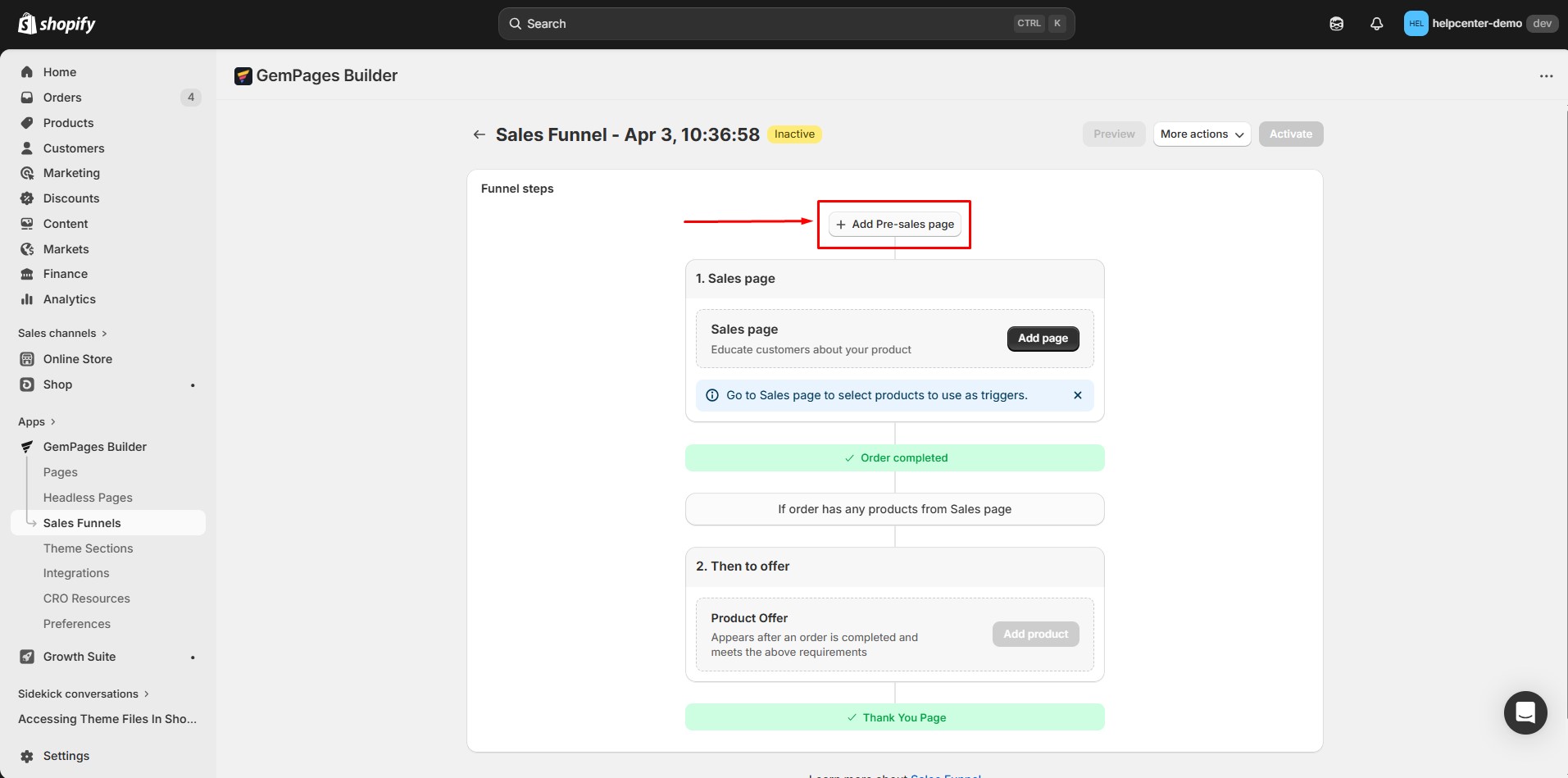The width and height of the screenshot is (1568, 778).
Task: Open the Orders menu item
Action: click(62, 98)
